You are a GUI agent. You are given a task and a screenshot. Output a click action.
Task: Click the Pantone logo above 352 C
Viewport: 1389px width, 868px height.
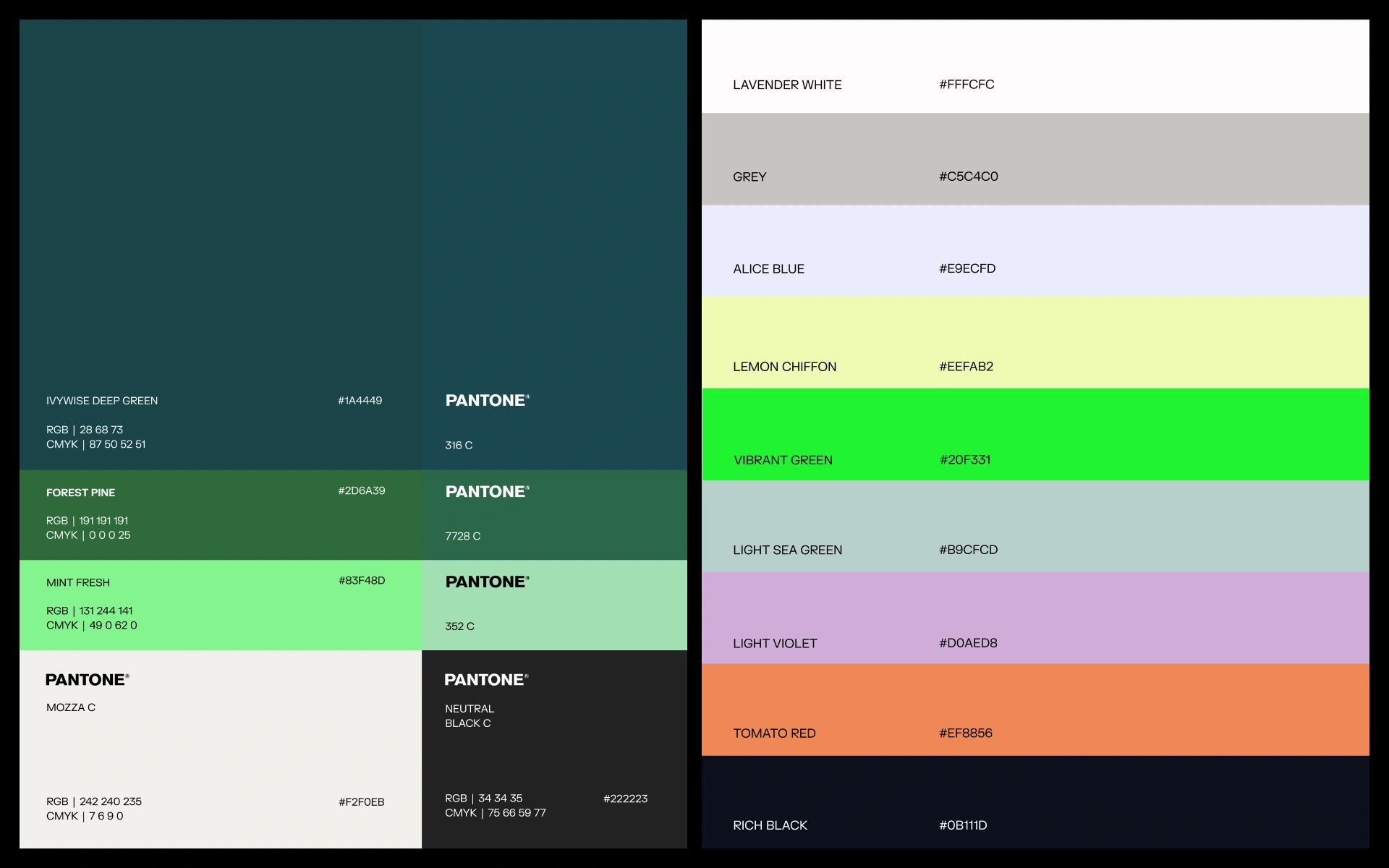tap(488, 582)
